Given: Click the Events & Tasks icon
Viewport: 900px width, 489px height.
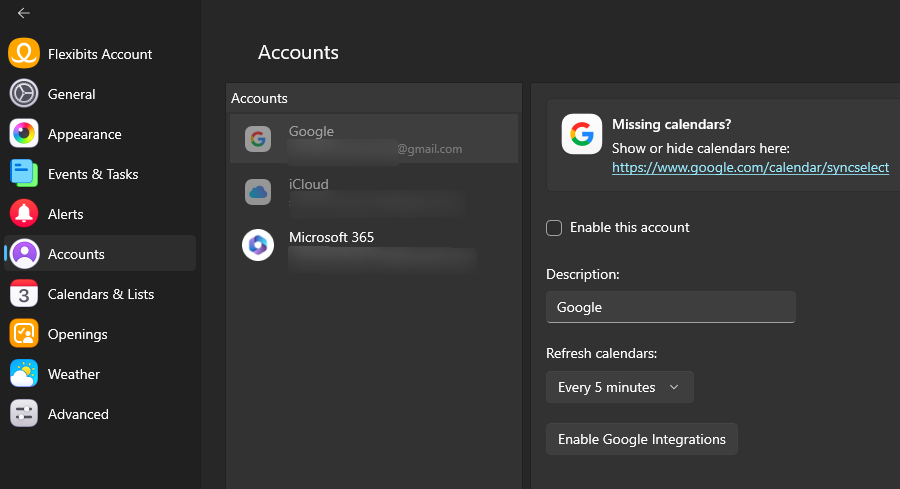Looking at the screenshot, I should click(x=24, y=174).
